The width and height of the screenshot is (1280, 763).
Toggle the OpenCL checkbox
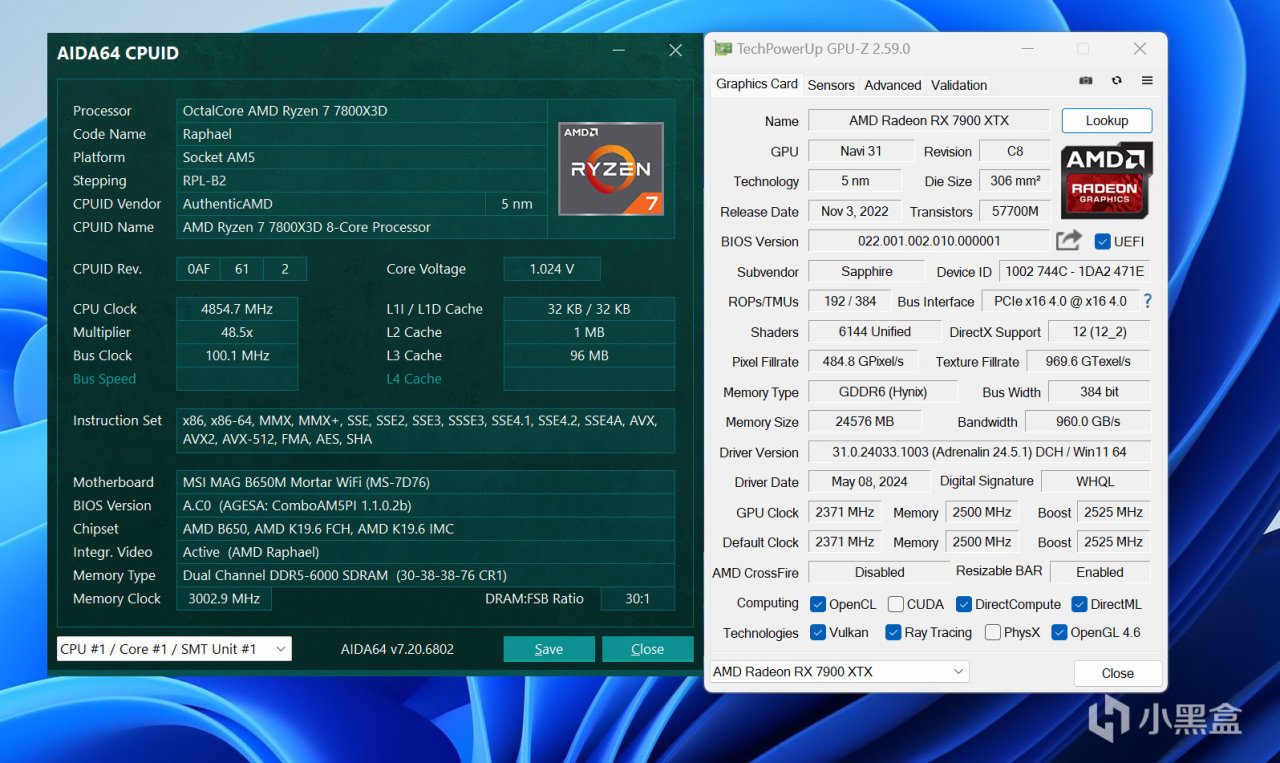click(x=818, y=604)
